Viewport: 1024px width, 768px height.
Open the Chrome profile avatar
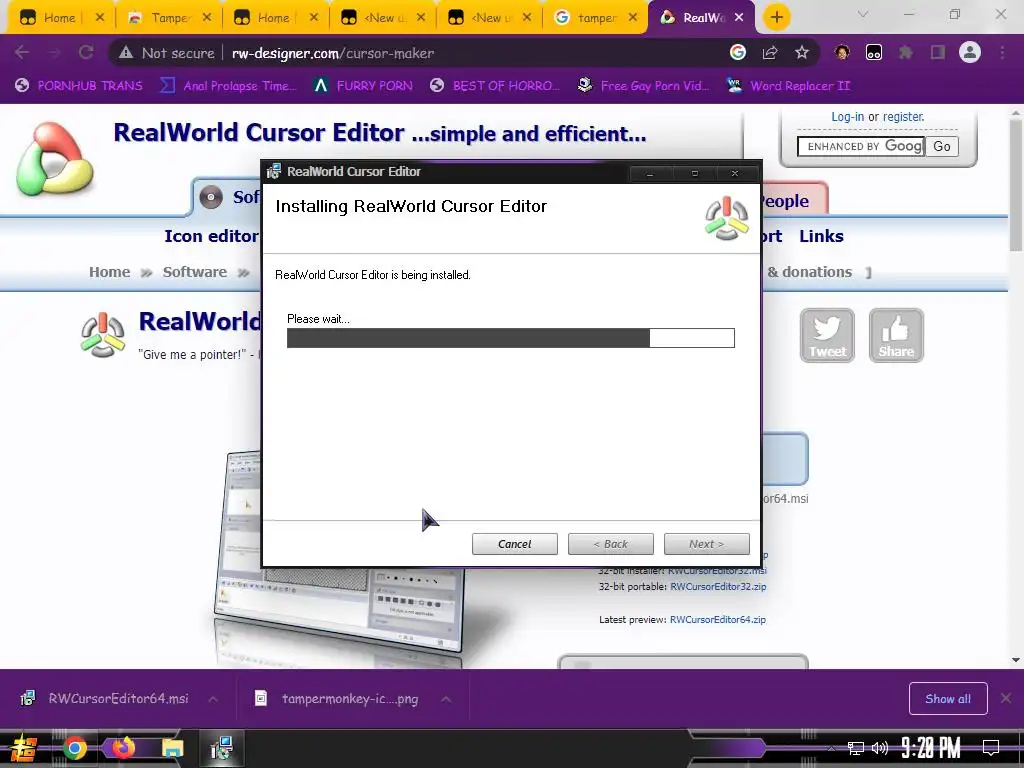pyautogui.click(x=970, y=52)
